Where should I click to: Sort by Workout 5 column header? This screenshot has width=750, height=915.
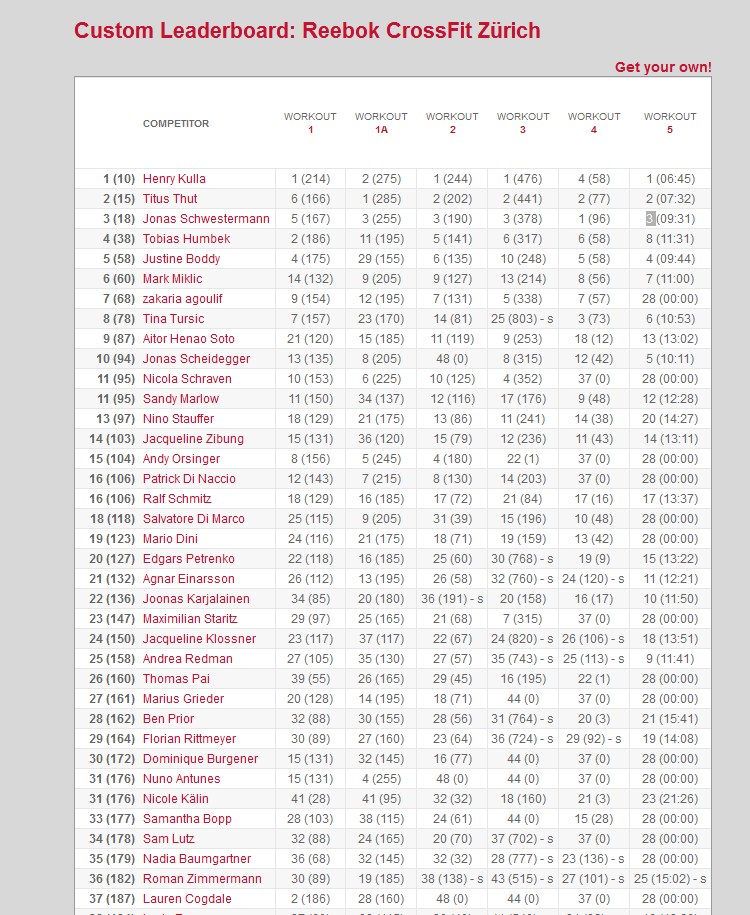point(670,123)
